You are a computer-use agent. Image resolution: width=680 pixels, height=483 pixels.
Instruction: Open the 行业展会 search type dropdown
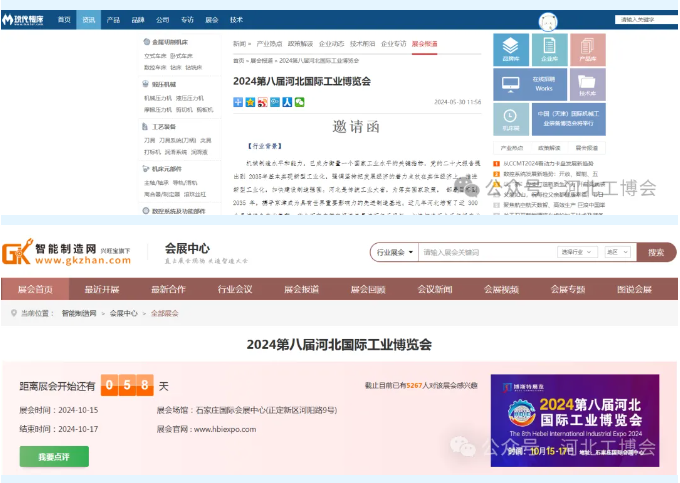tap(394, 252)
